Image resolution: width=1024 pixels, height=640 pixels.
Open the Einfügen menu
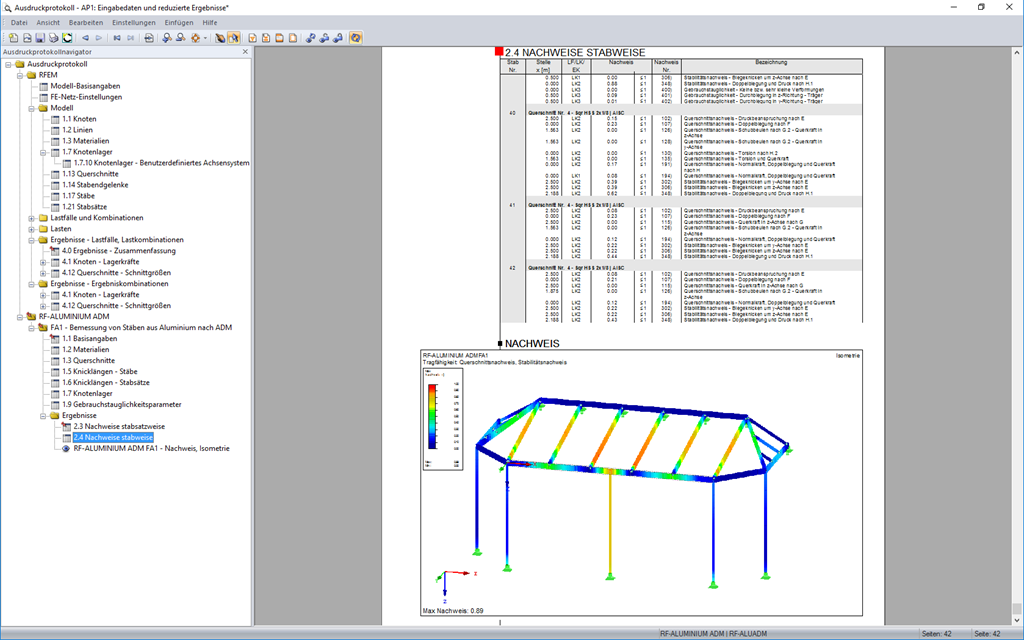tap(179, 22)
